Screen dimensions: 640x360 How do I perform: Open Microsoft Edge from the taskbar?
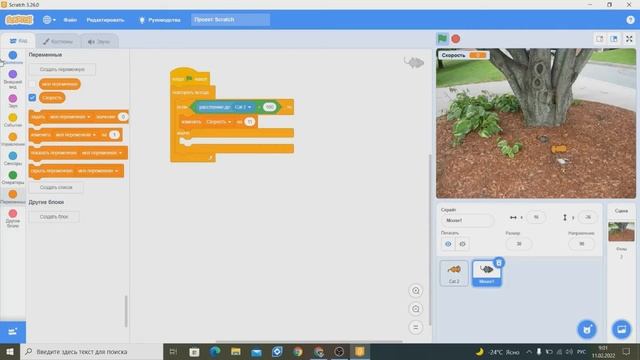215,351
